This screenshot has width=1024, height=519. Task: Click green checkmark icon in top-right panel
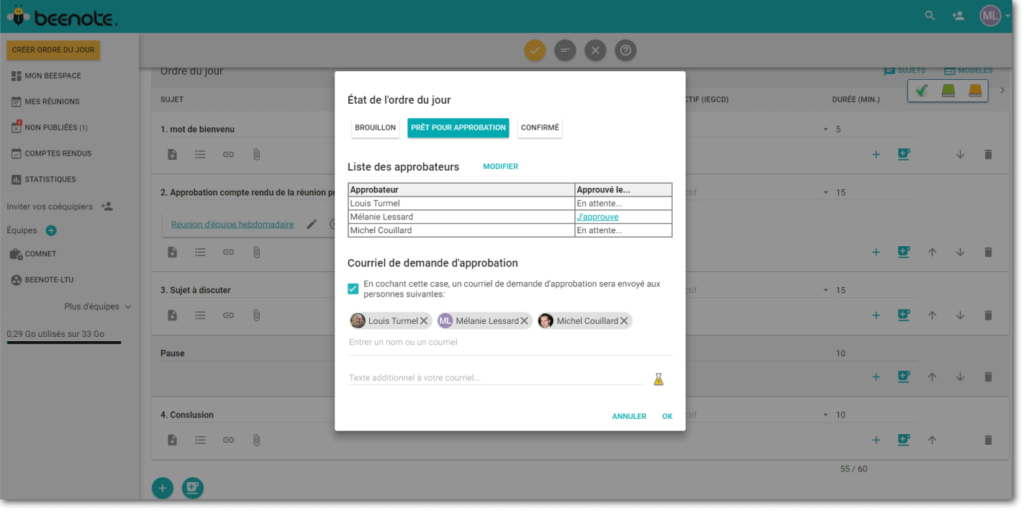point(921,91)
